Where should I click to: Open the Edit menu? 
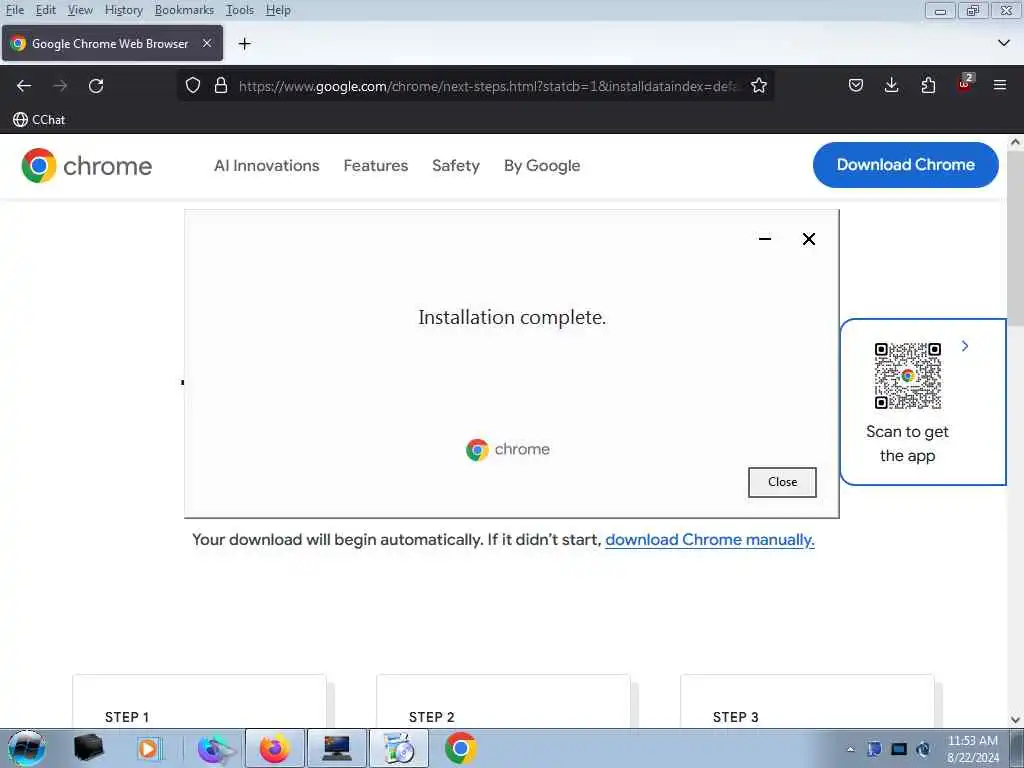click(x=46, y=10)
